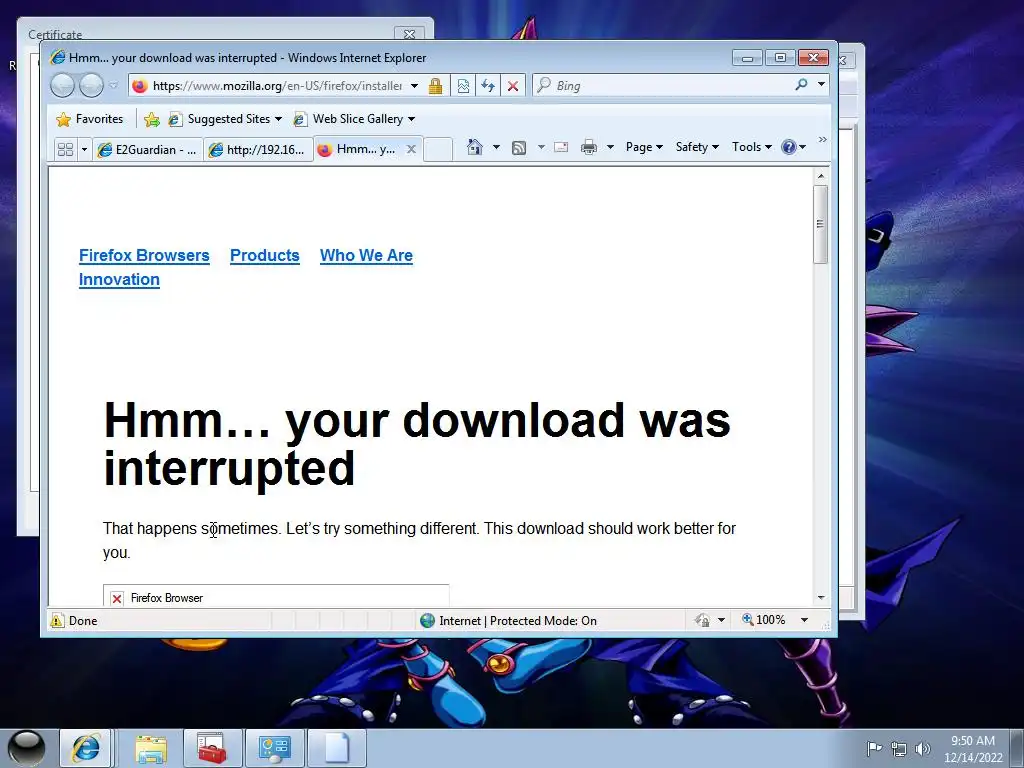Image resolution: width=1024 pixels, height=768 pixels.
Task: Click the network tray icon
Action: click(x=899, y=749)
